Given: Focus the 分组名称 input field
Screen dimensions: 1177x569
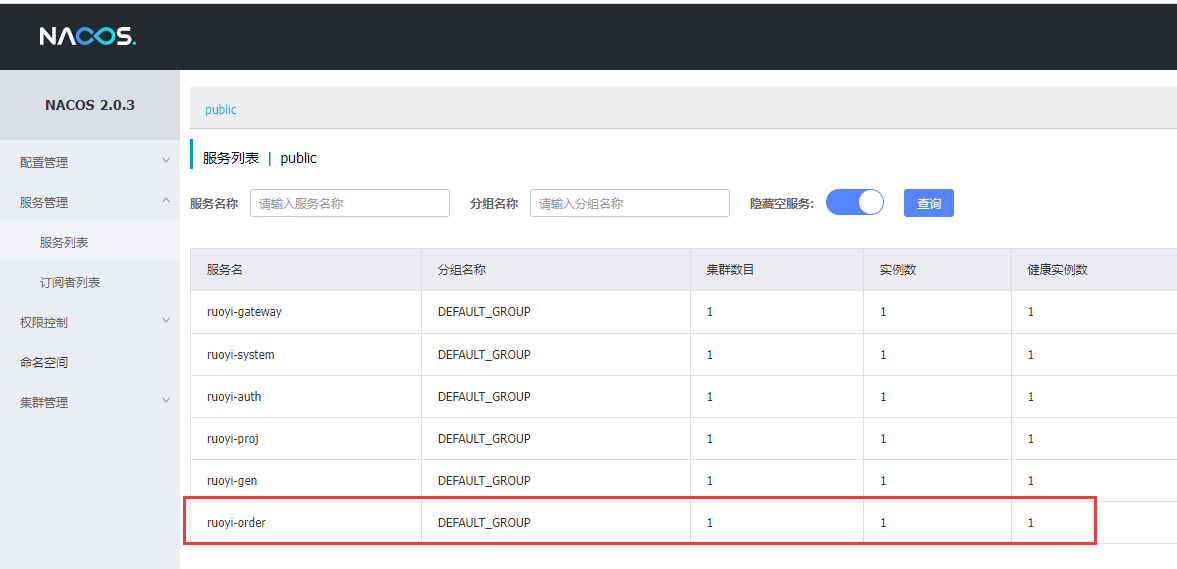Looking at the screenshot, I should 629,203.
